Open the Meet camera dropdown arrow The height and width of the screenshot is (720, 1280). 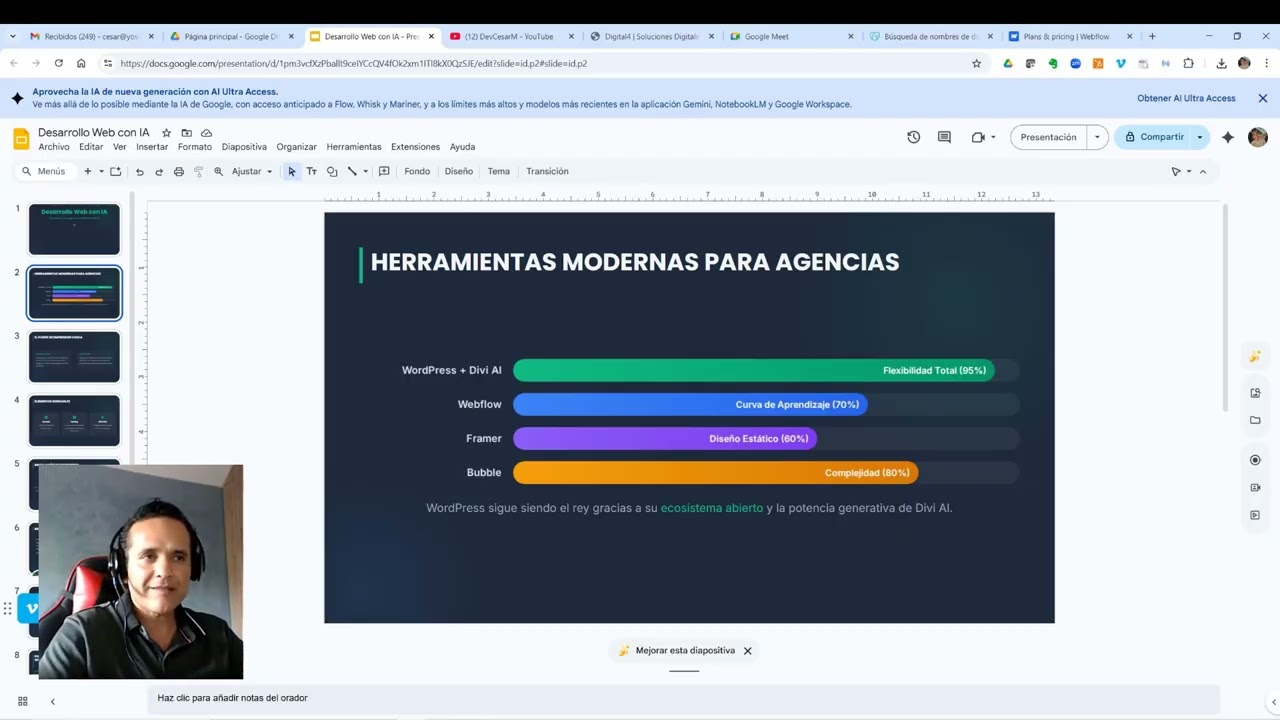993,137
